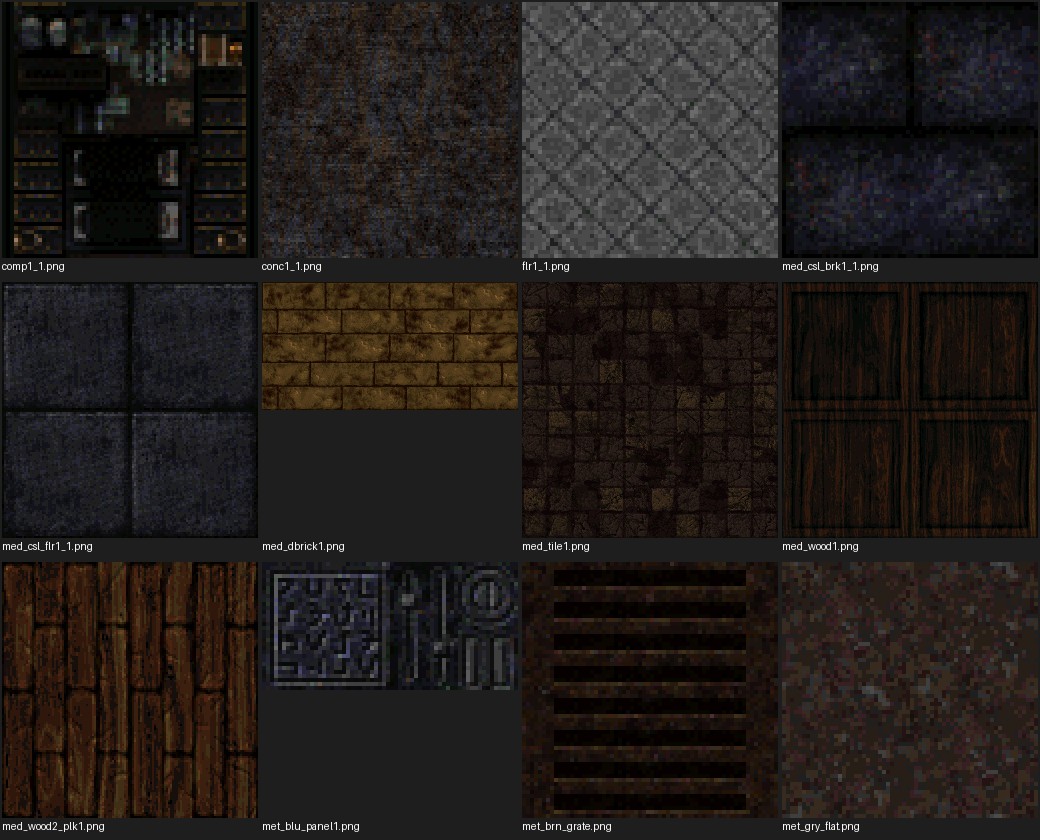The height and width of the screenshot is (840, 1040).
Task: Click the conc1_1.png file name label
Action: coord(291,266)
